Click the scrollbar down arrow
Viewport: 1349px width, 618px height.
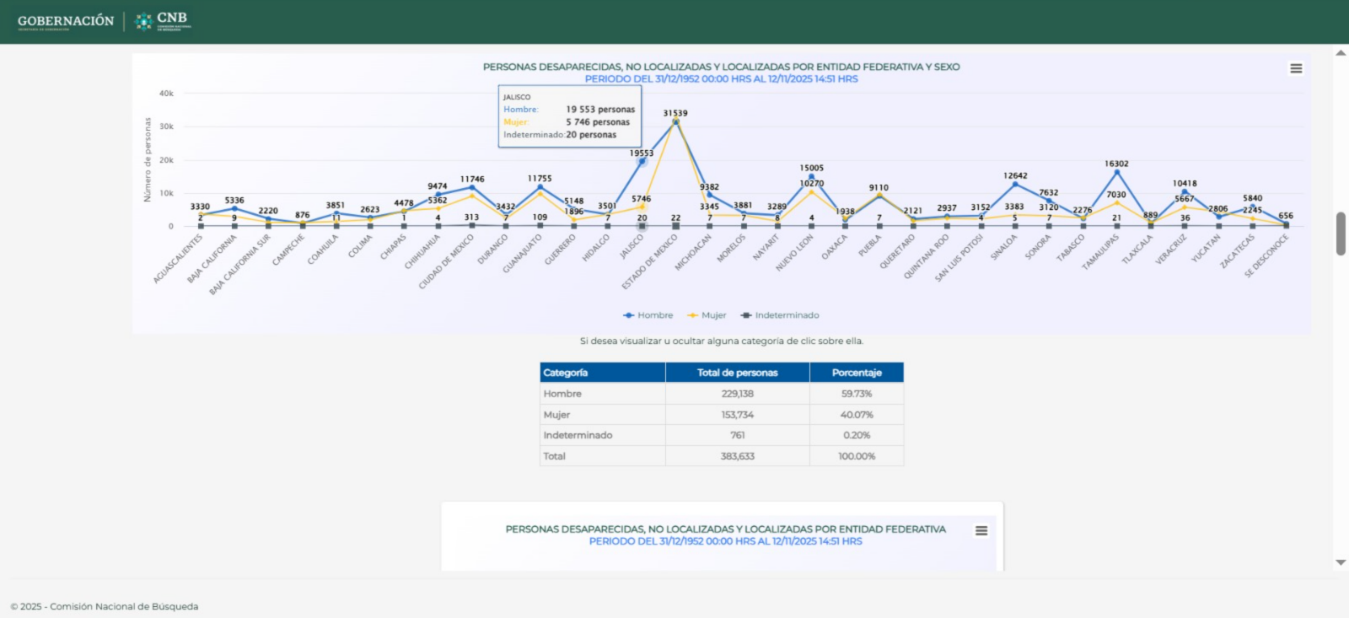(1341, 562)
